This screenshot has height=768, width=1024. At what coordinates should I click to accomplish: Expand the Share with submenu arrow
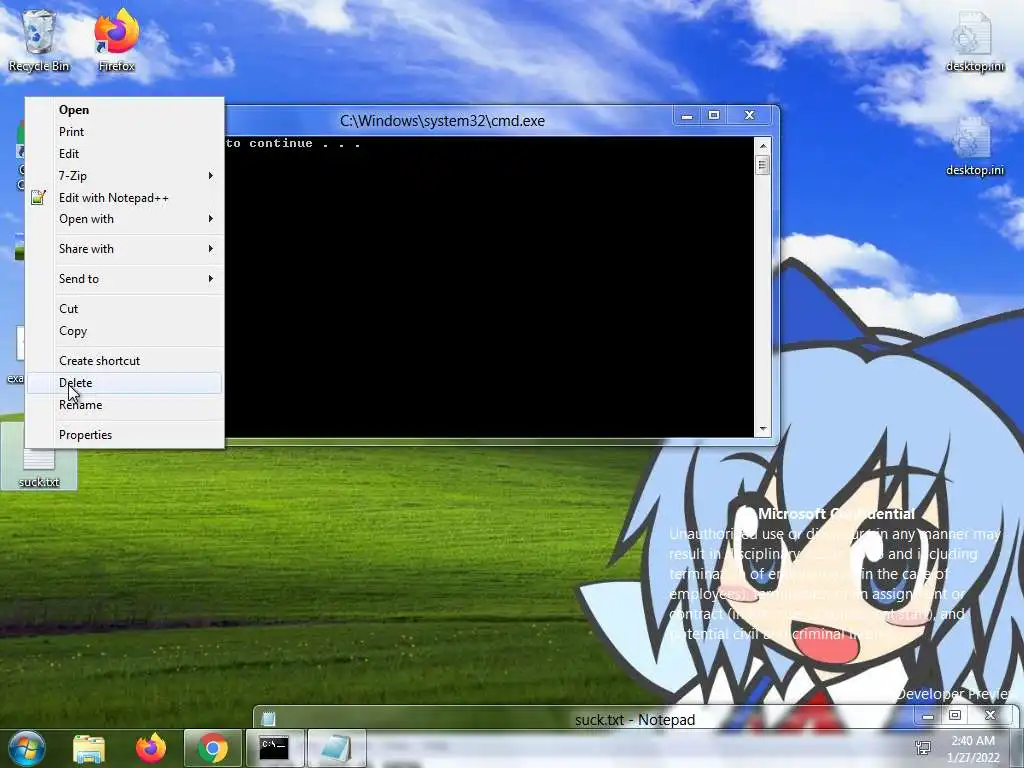point(210,248)
